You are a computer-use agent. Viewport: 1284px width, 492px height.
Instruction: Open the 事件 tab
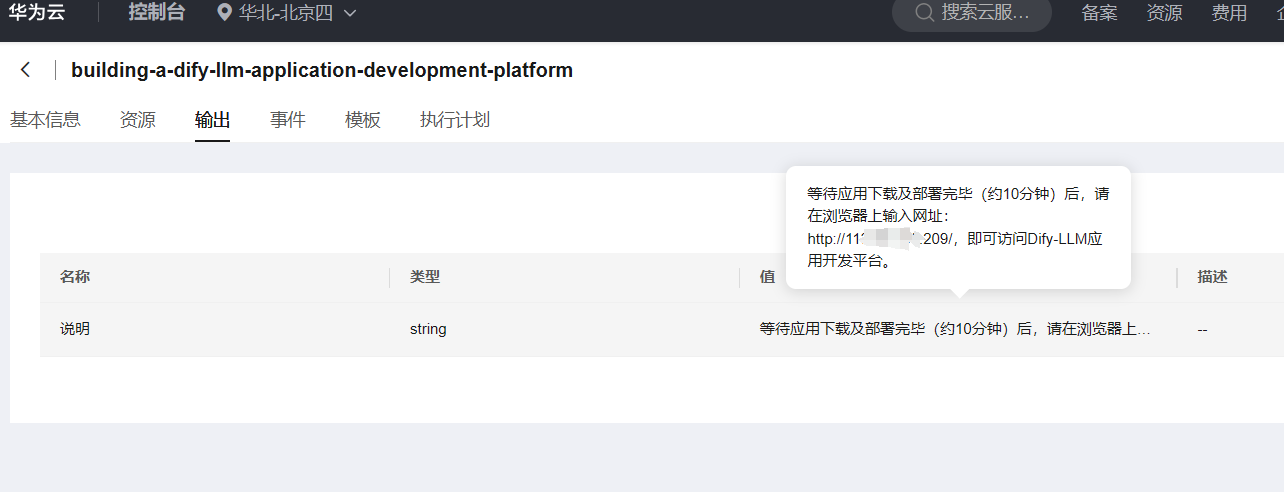288,120
